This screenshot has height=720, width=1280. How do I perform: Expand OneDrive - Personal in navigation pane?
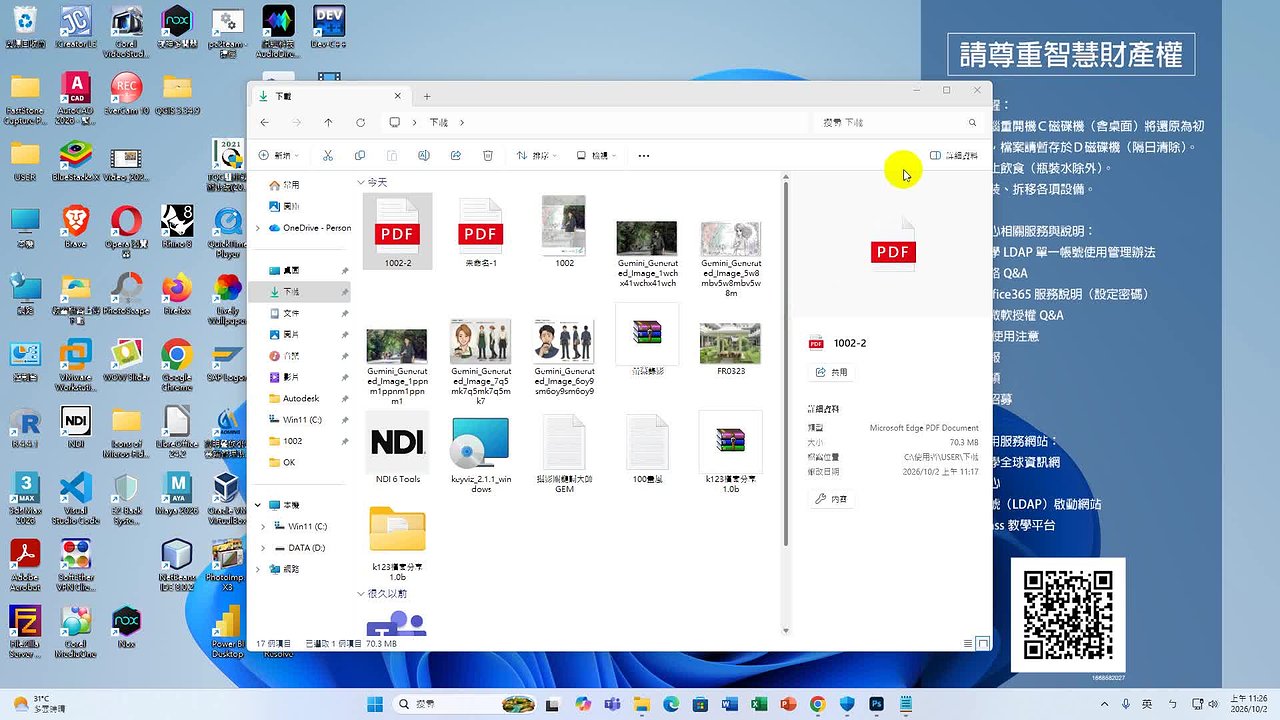point(258,228)
